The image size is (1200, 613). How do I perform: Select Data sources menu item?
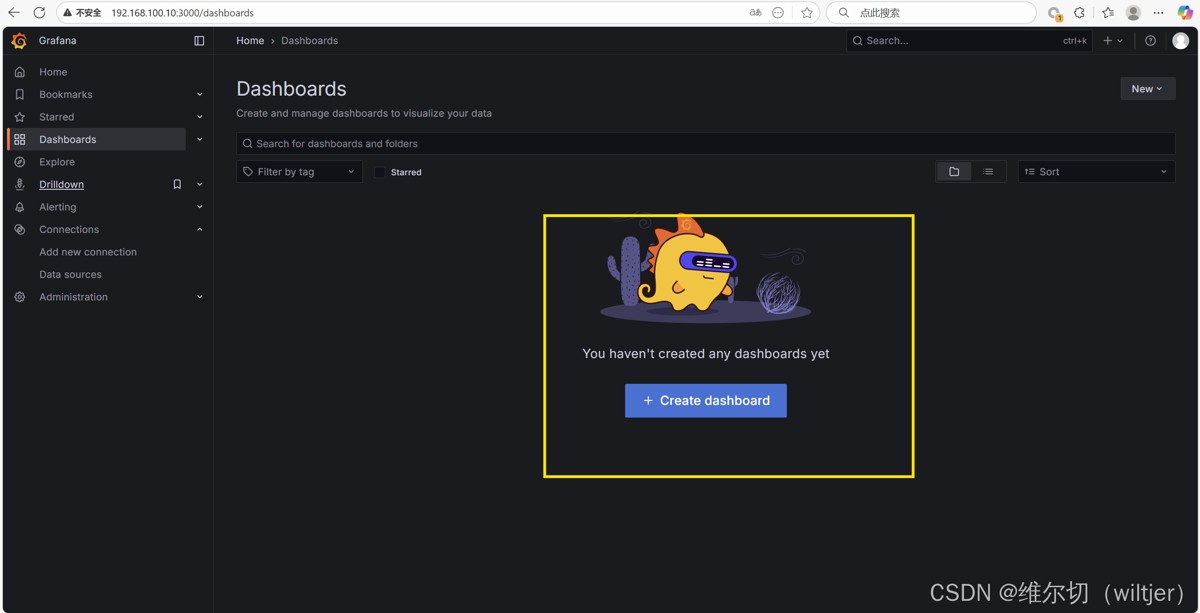tap(70, 274)
